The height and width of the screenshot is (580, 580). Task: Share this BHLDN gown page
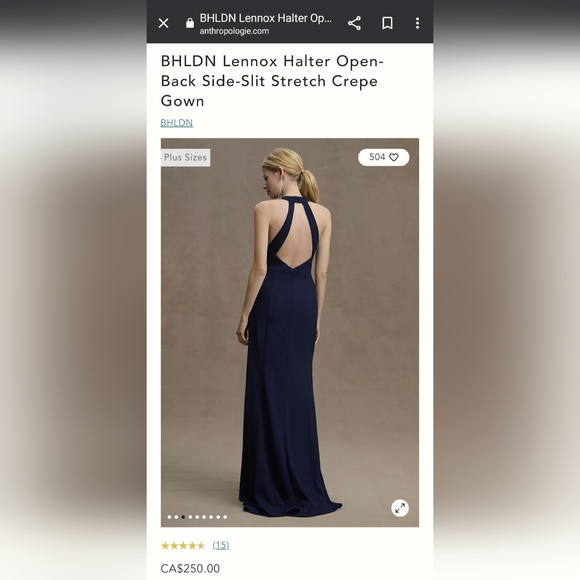pos(354,23)
